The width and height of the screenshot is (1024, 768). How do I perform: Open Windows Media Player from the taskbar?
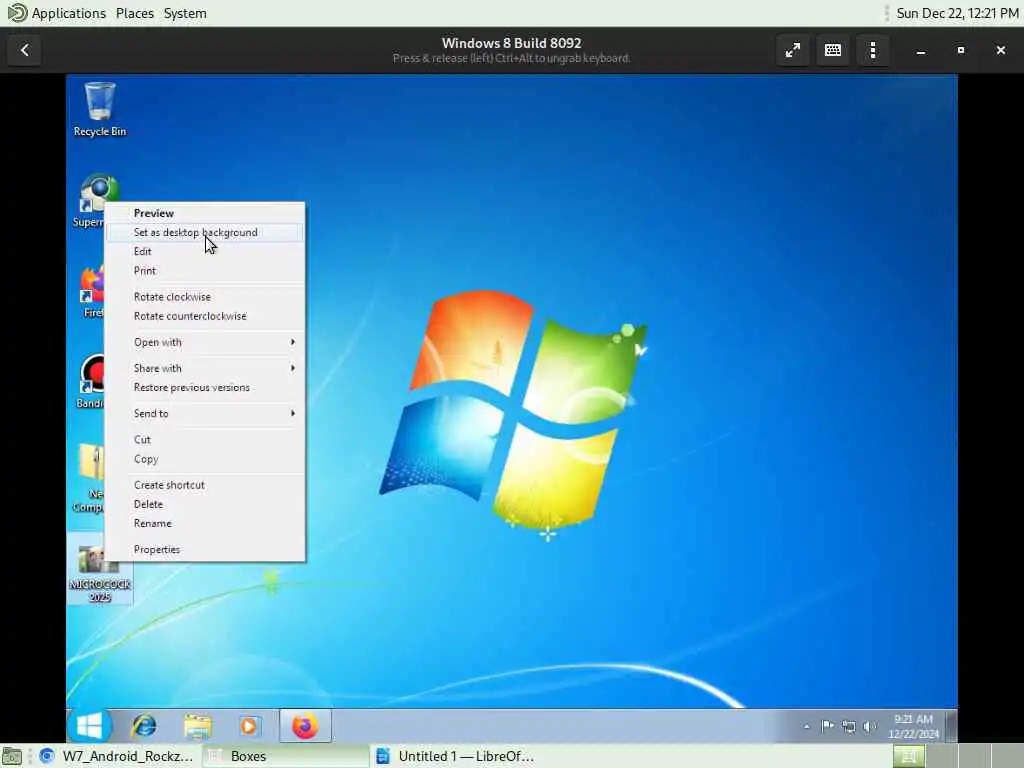coord(249,726)
